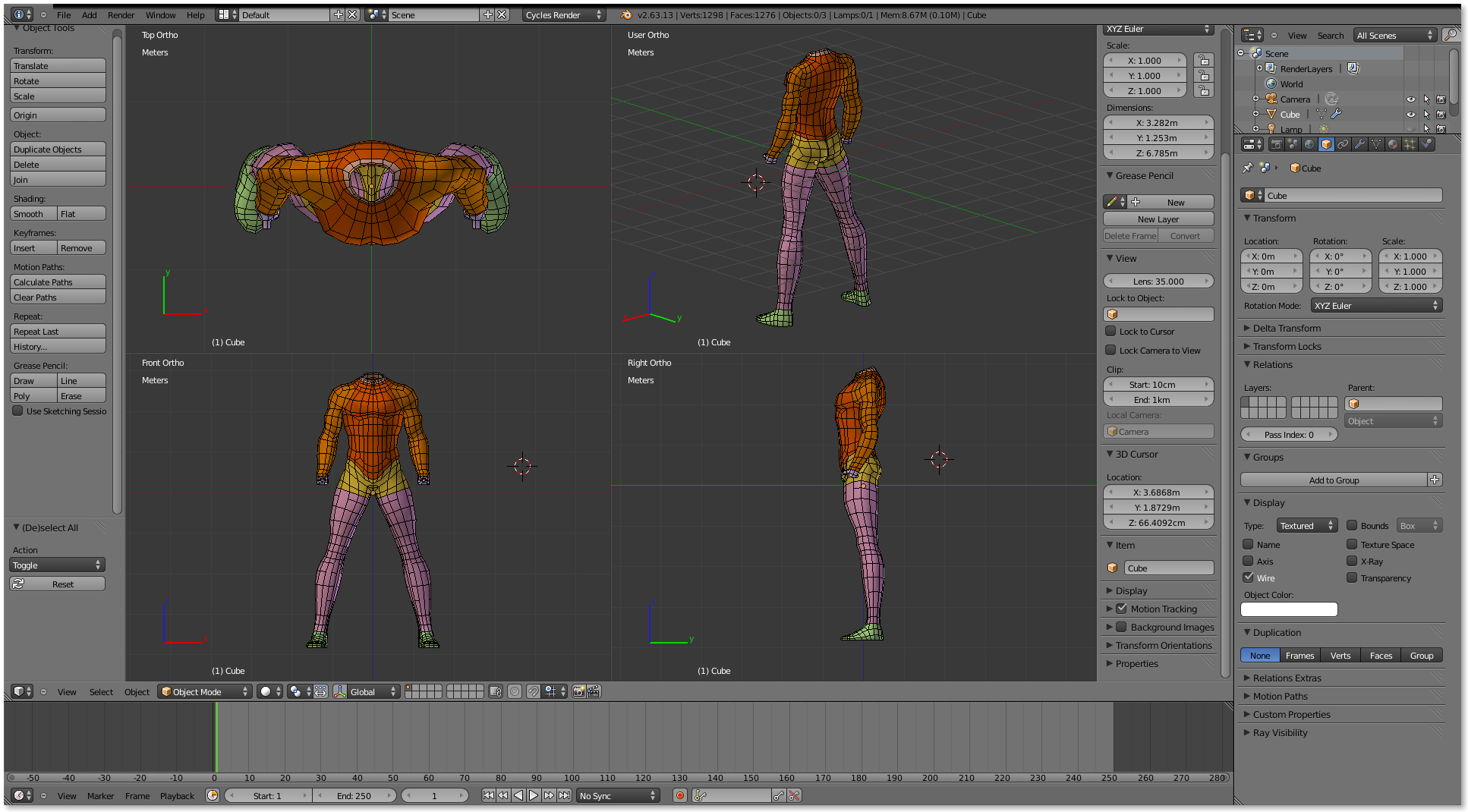Open the Object Constraints chain tab
This screenshot has height=812, width=1468.
click(x=1343, y=144)
